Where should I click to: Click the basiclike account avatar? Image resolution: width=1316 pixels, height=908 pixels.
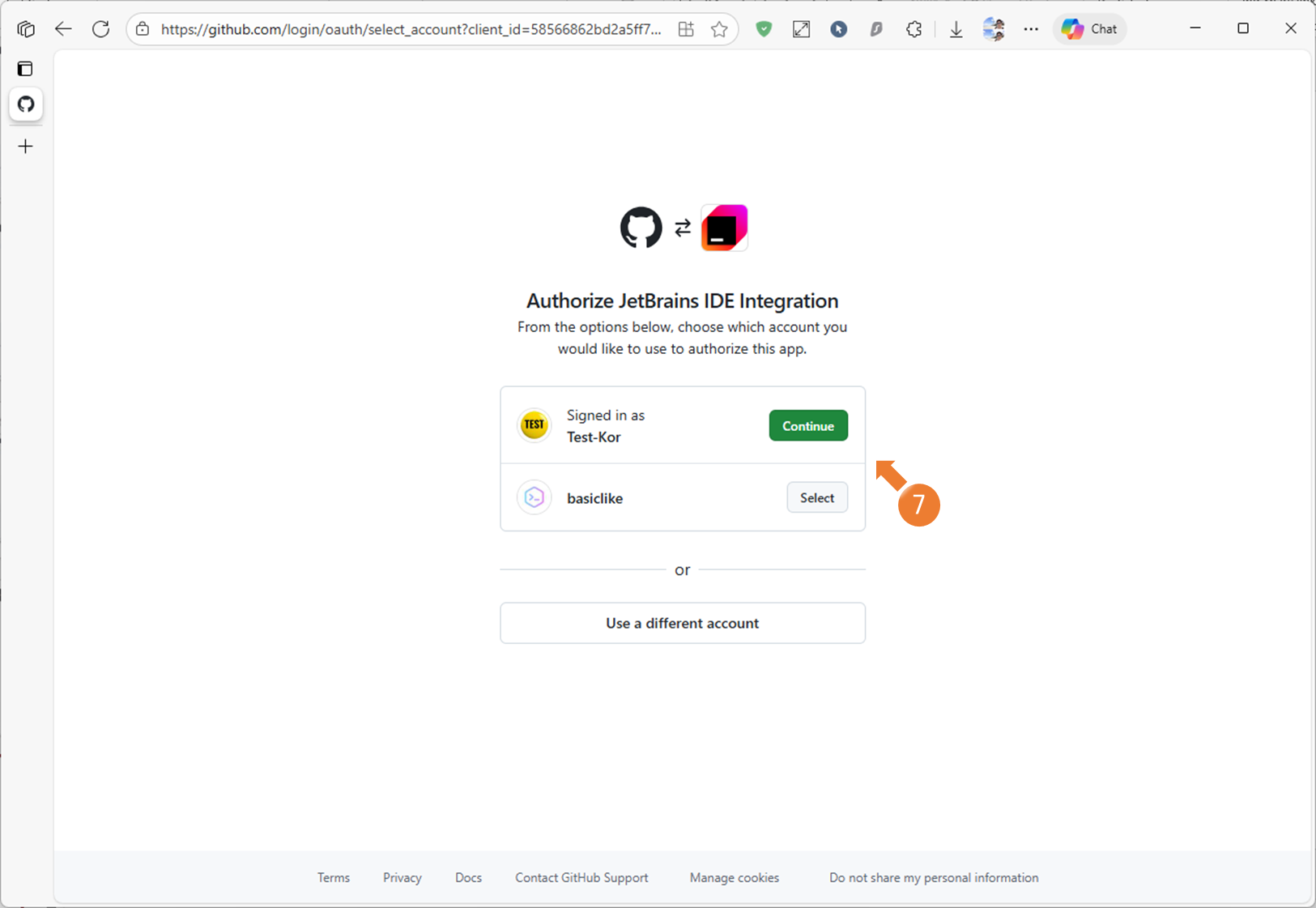pos(534,497)
